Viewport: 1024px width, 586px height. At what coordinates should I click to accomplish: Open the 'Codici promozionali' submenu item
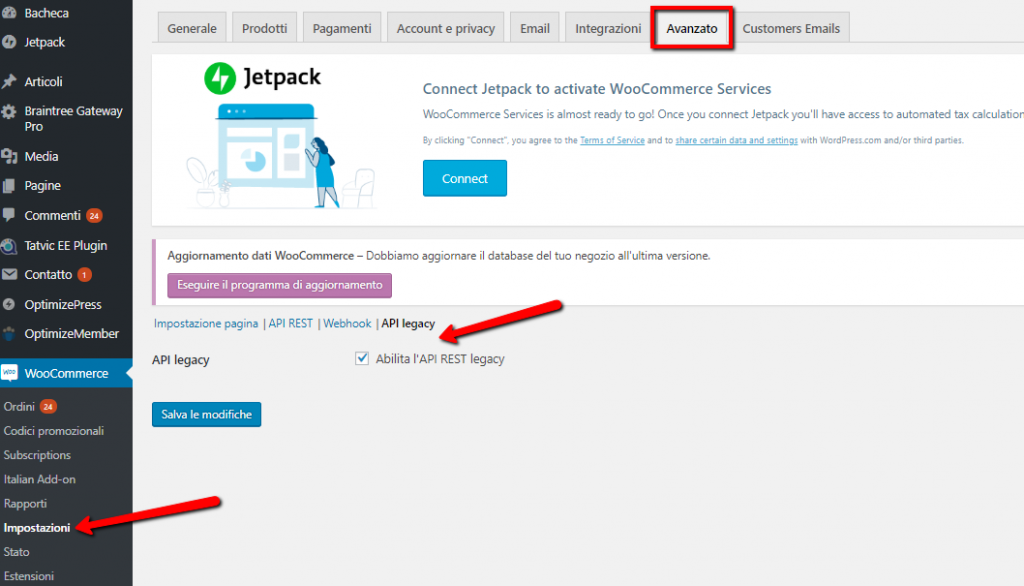[x=54, y=431]
